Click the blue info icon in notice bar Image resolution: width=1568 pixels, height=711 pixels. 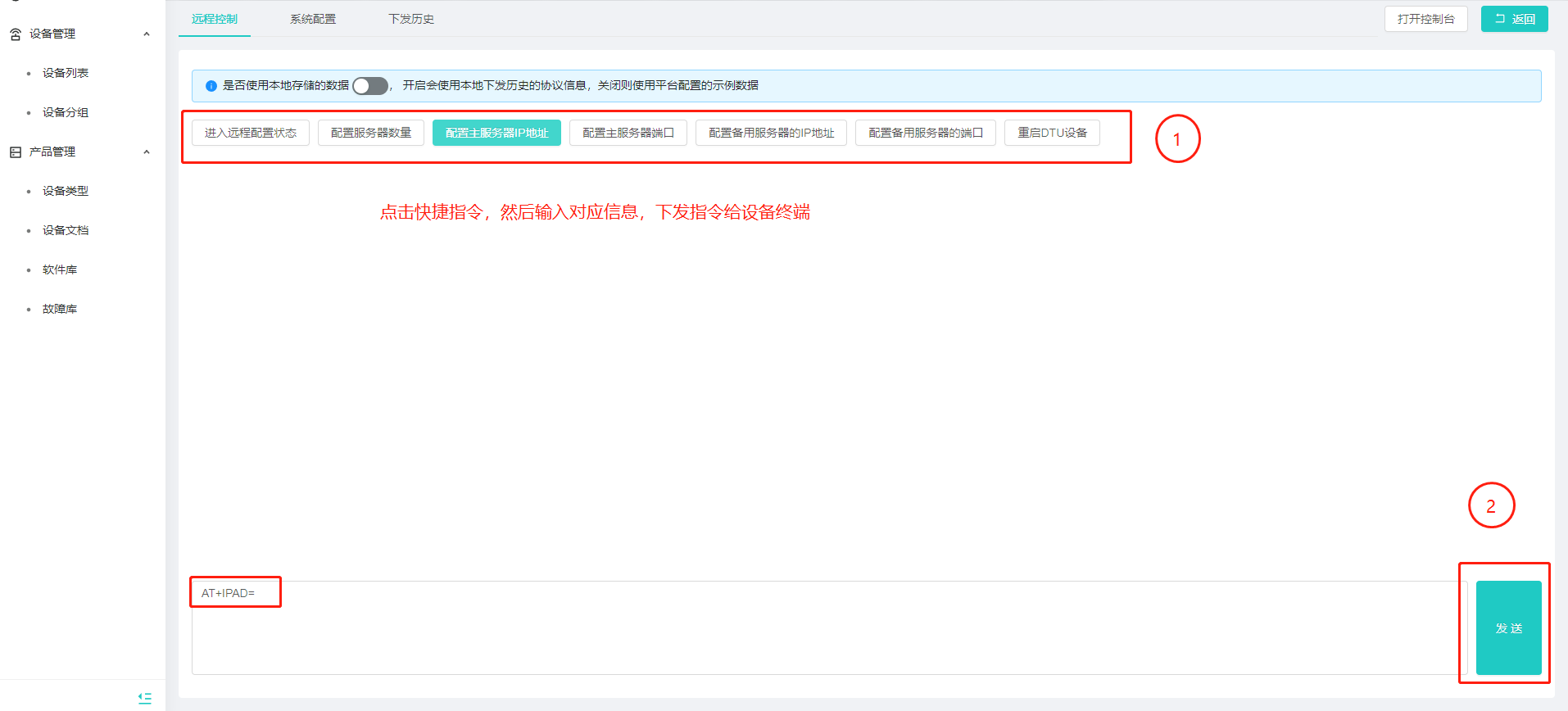[211, 86]
